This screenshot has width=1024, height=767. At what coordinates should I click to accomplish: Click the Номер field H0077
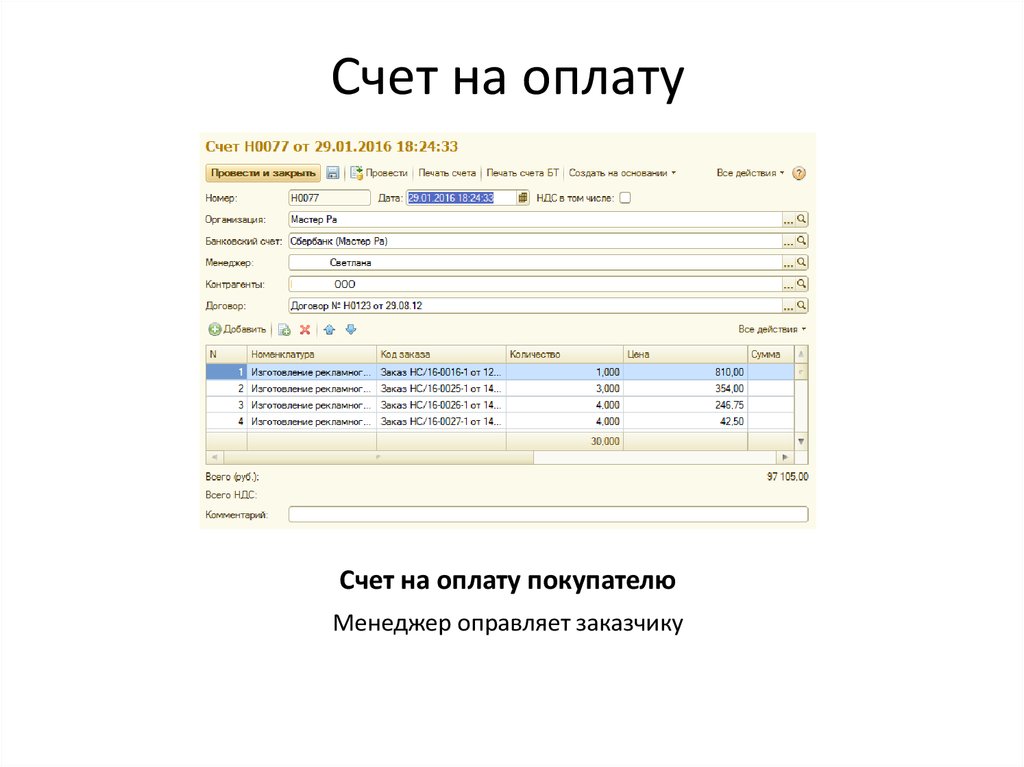click(329, 198)
